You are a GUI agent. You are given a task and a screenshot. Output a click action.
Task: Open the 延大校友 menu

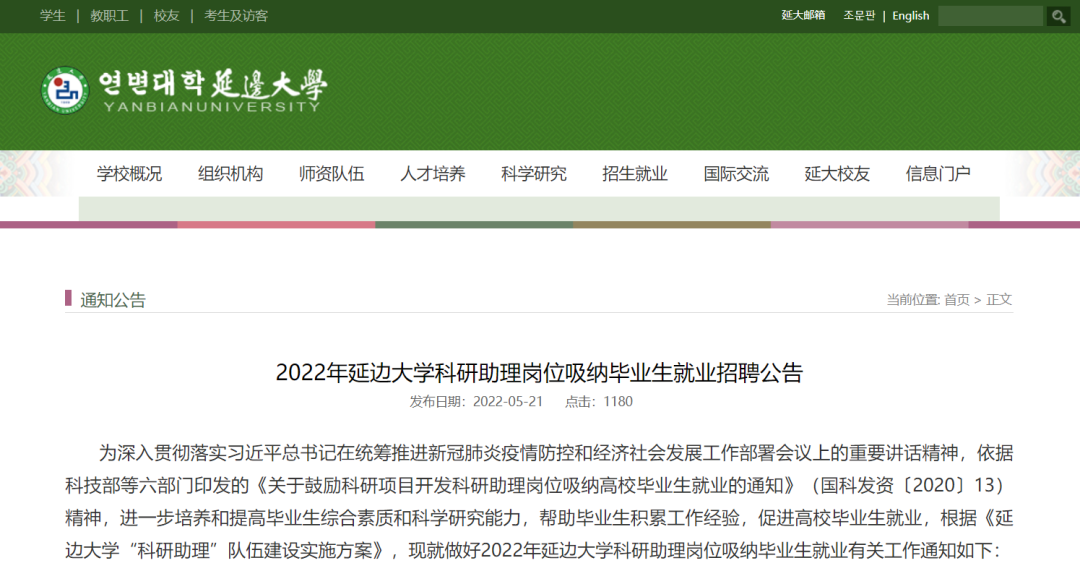pos(837,174)
